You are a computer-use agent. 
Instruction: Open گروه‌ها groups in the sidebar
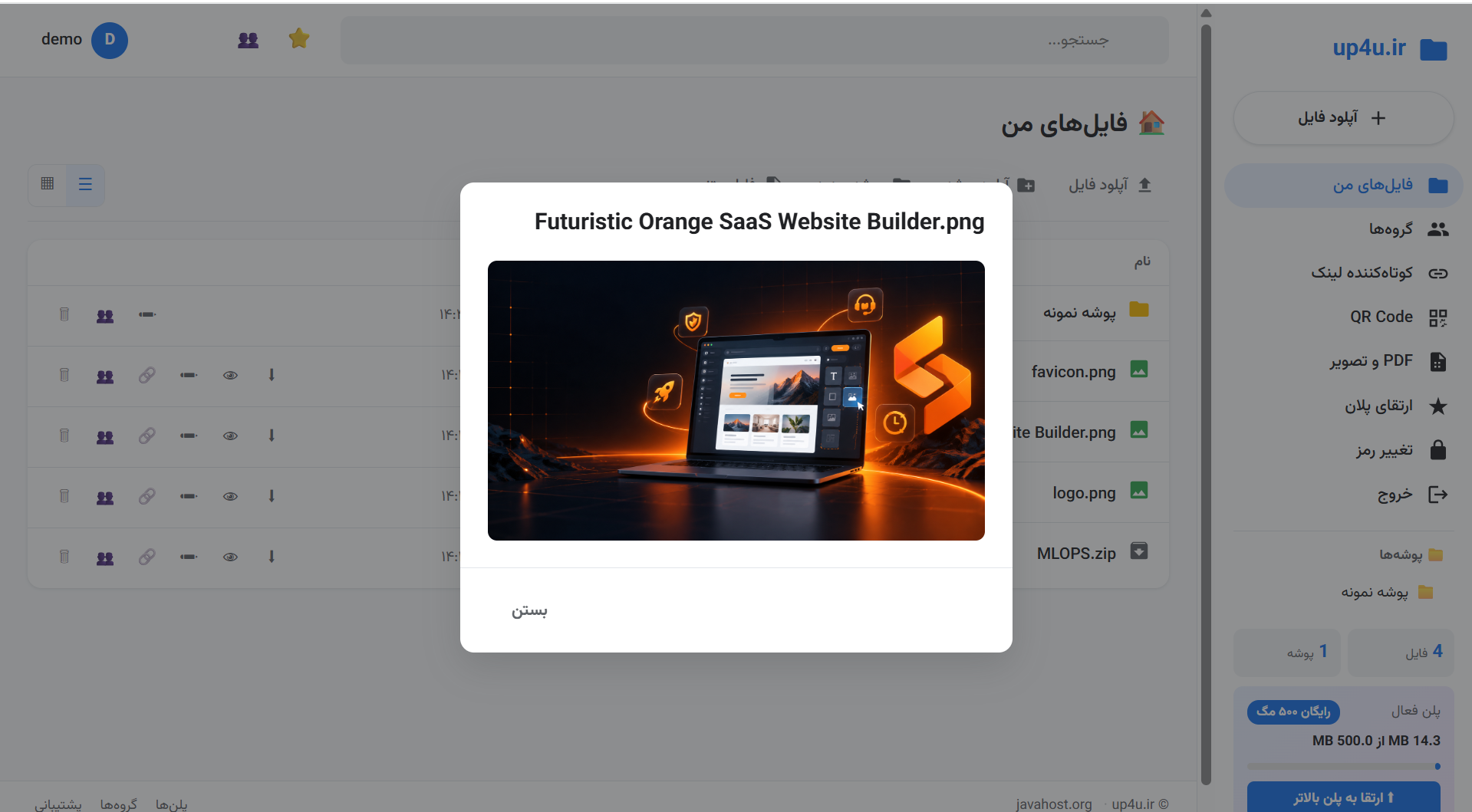1344,229
